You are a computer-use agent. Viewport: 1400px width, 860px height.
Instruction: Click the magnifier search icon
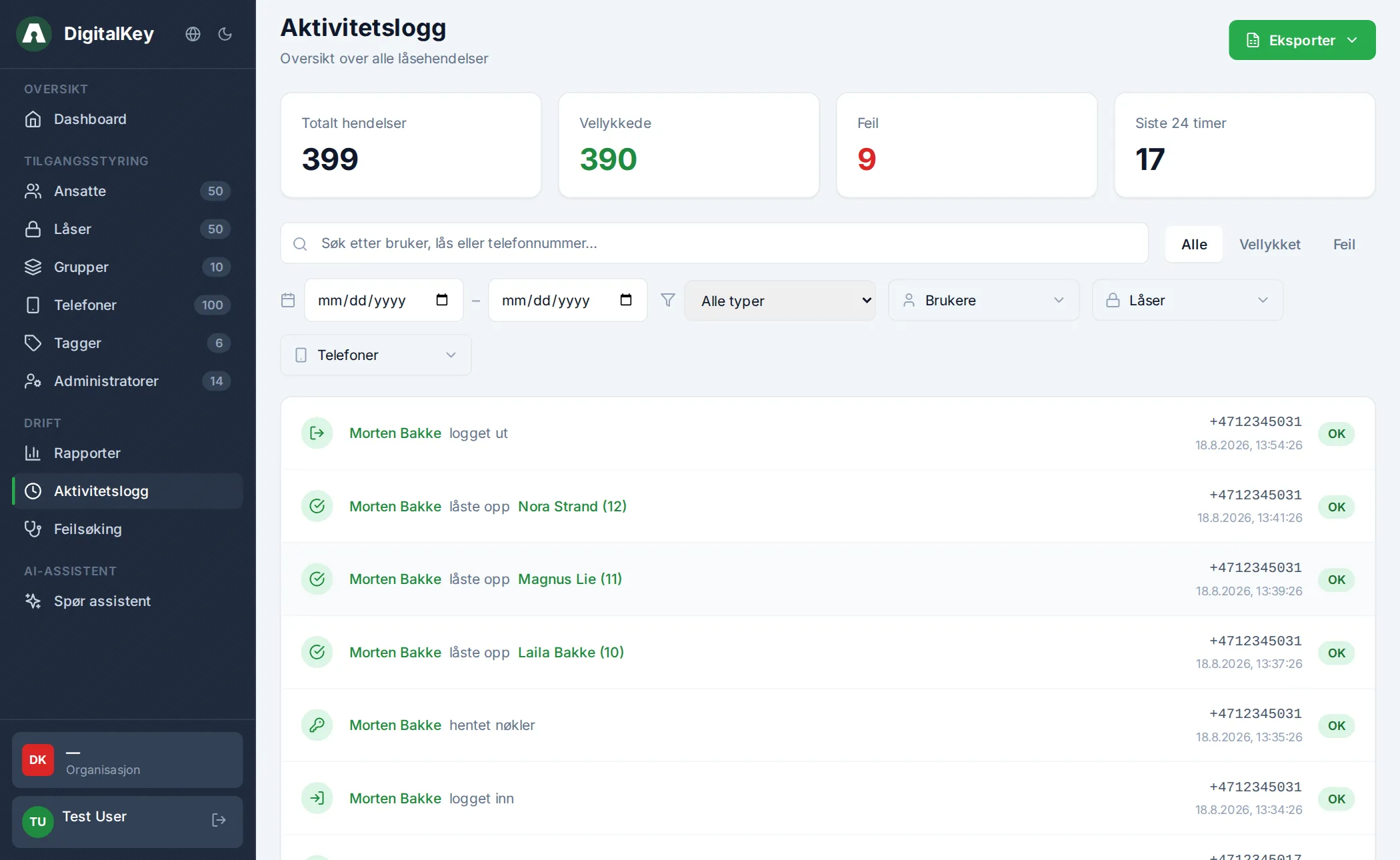300,244
